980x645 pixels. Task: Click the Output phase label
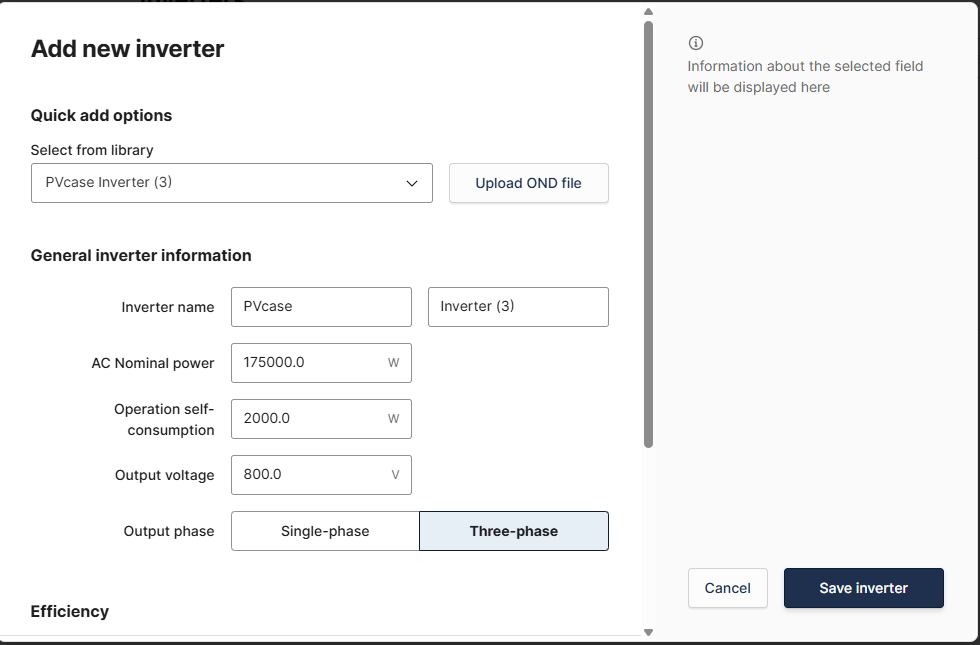coord(169,531)
